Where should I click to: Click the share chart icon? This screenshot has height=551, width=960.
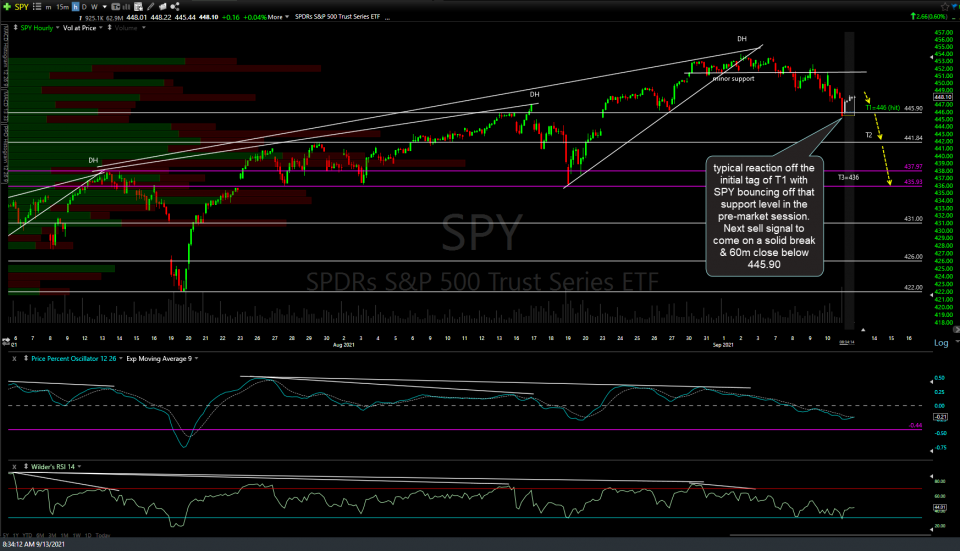tap(175, 7)
